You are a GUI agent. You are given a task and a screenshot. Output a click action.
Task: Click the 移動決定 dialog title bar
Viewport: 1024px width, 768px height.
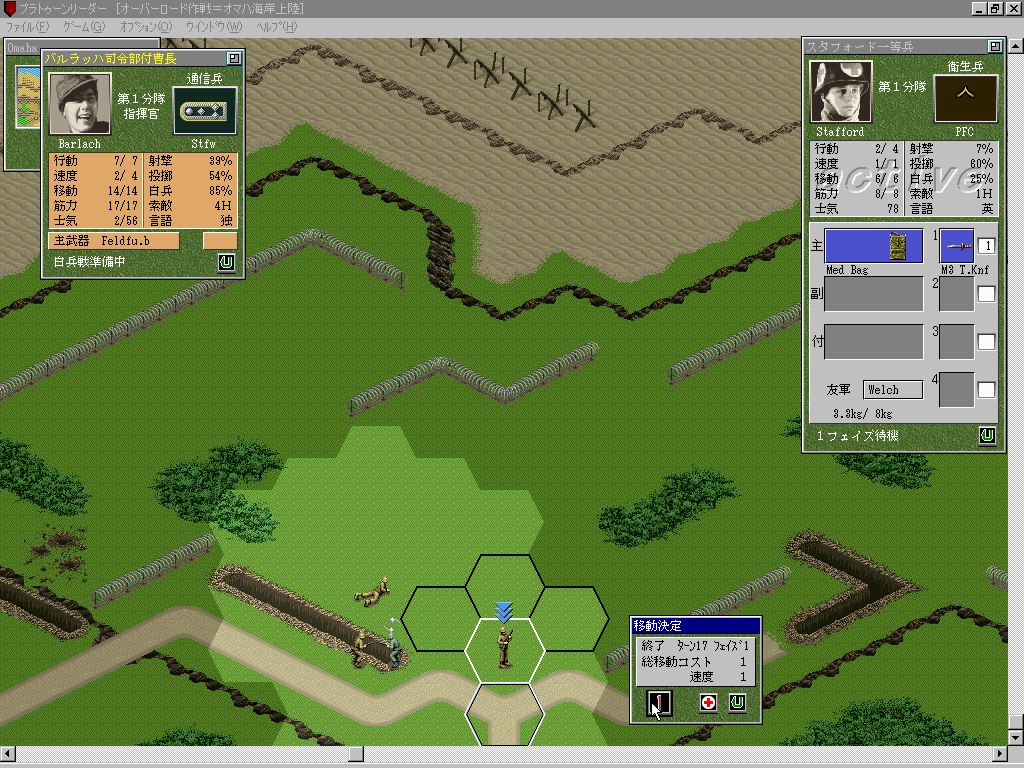[696, 625]
